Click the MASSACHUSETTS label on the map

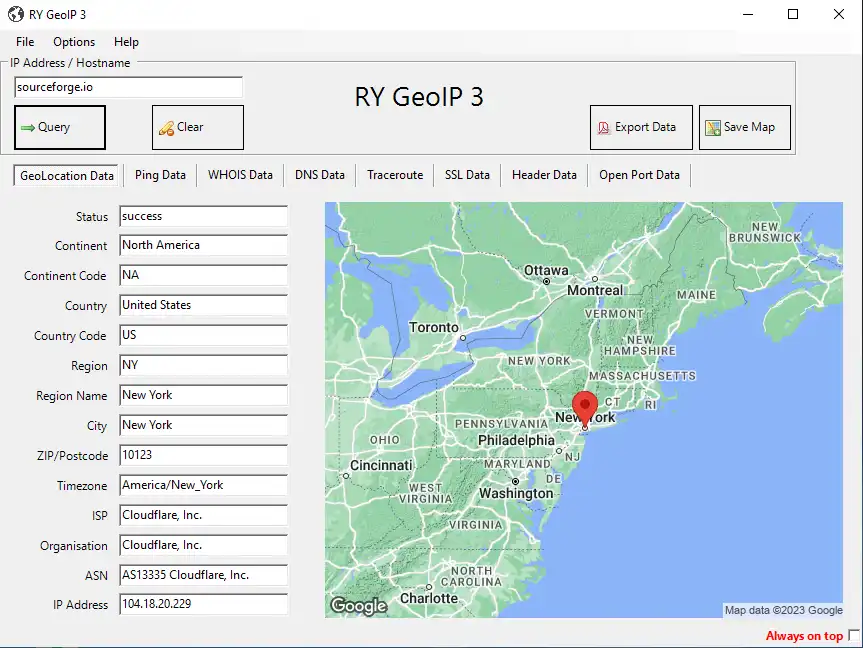pyautogui.click(x=642, y=376)
